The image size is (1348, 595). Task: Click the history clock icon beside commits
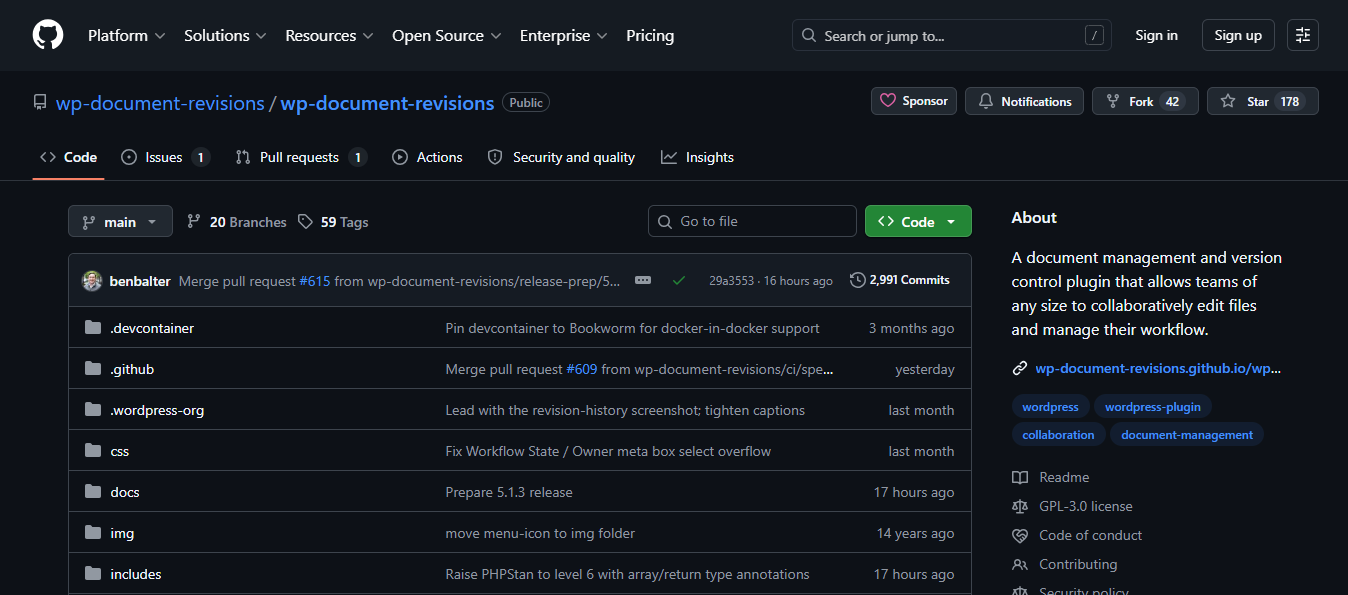(858, 280)
